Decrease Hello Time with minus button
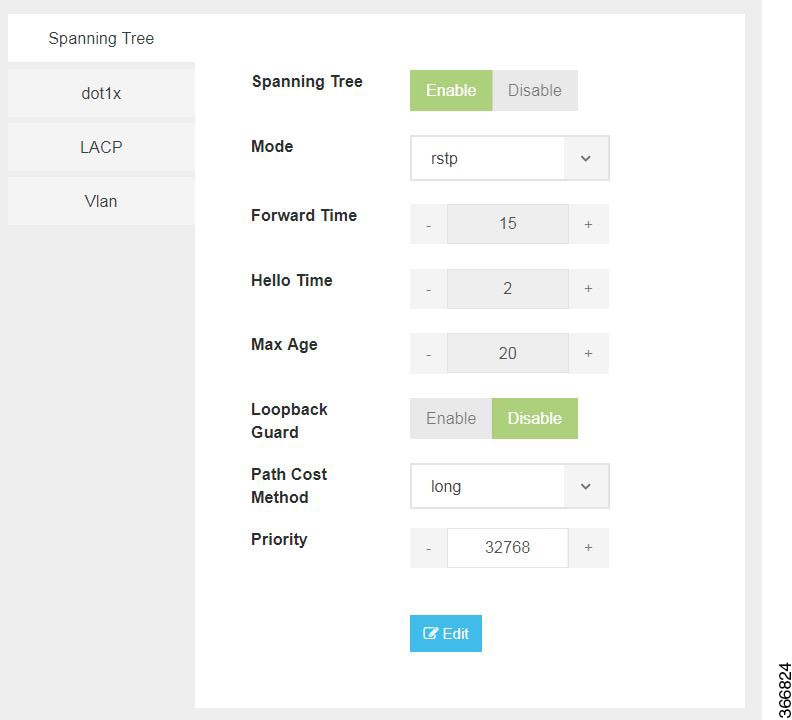 pos(428,289)
